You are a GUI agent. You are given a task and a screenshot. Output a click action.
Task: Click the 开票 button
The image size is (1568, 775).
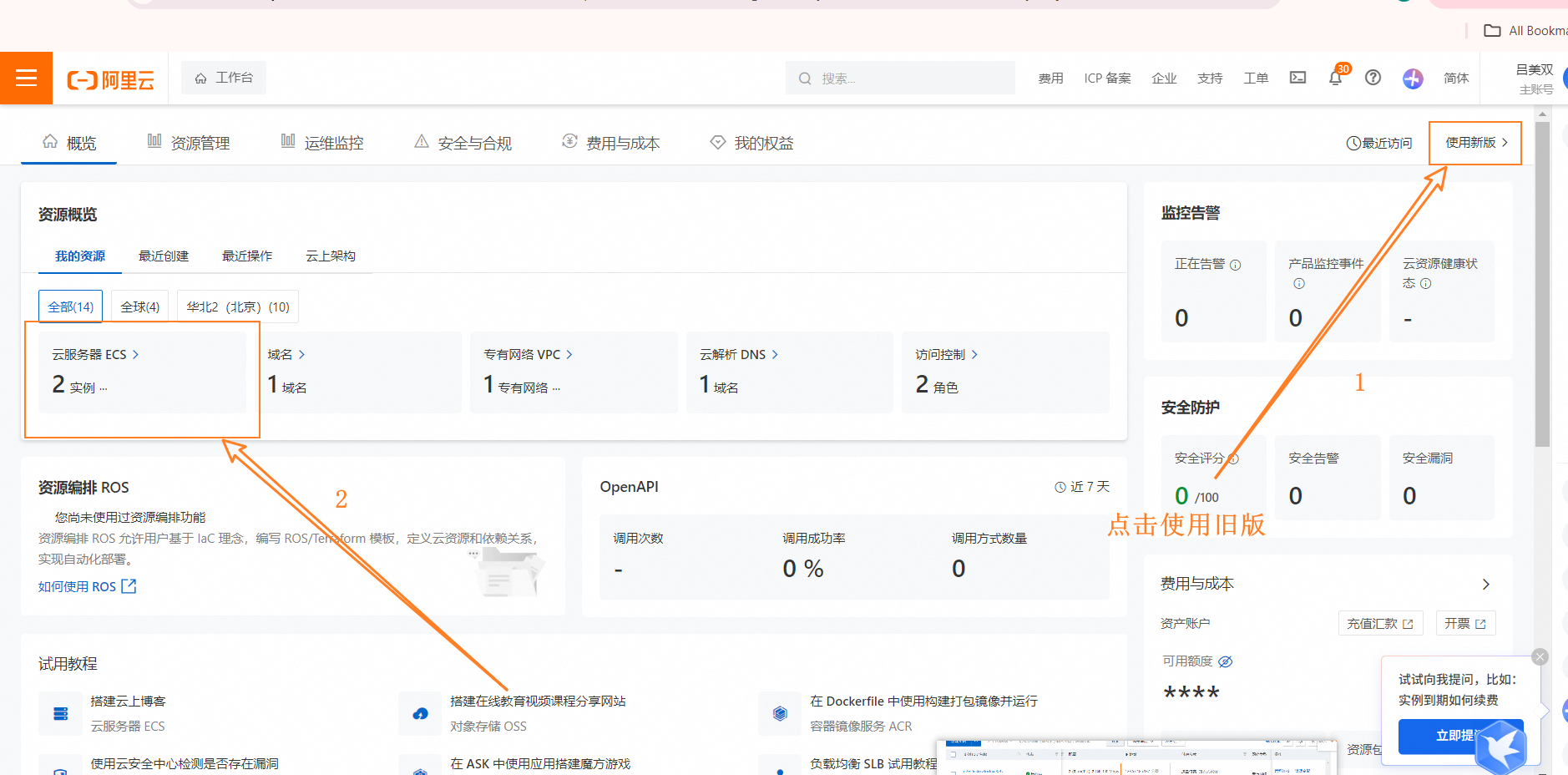[x=1465, y=623]
